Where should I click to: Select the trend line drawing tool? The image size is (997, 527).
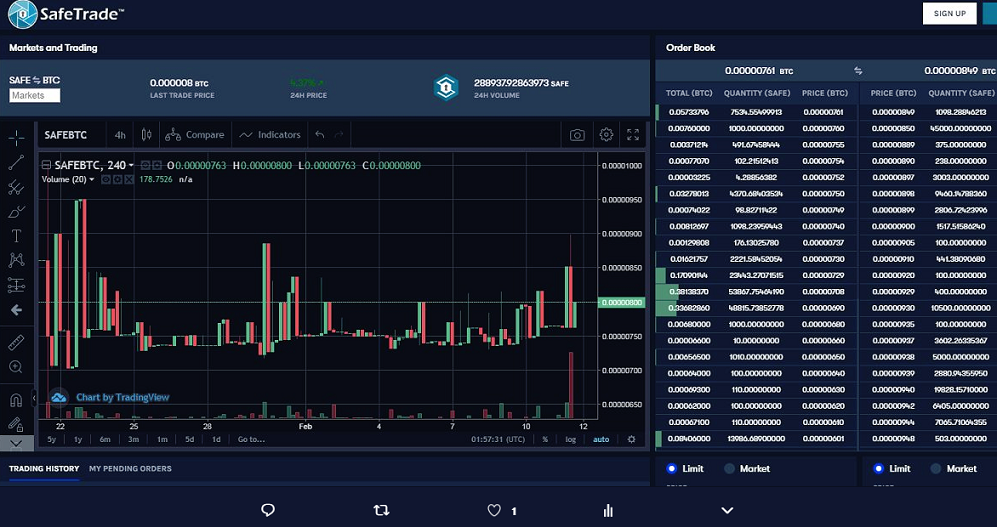[16, 163]
